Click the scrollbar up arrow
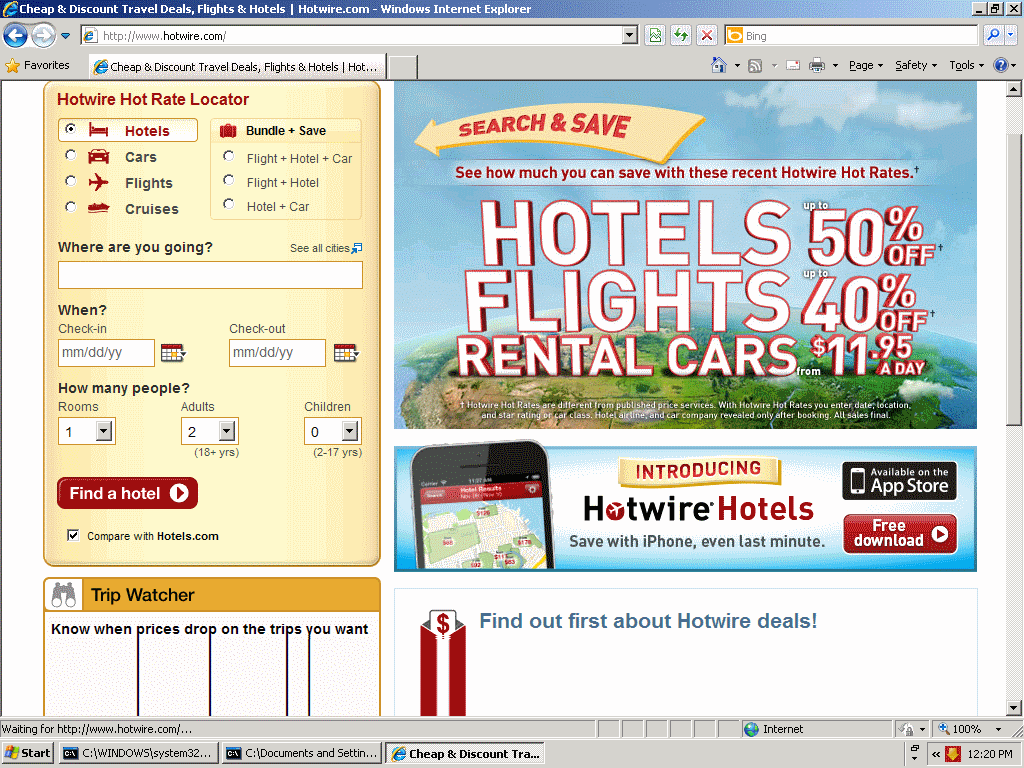The image size is (1024, 768). point(1014,89)
